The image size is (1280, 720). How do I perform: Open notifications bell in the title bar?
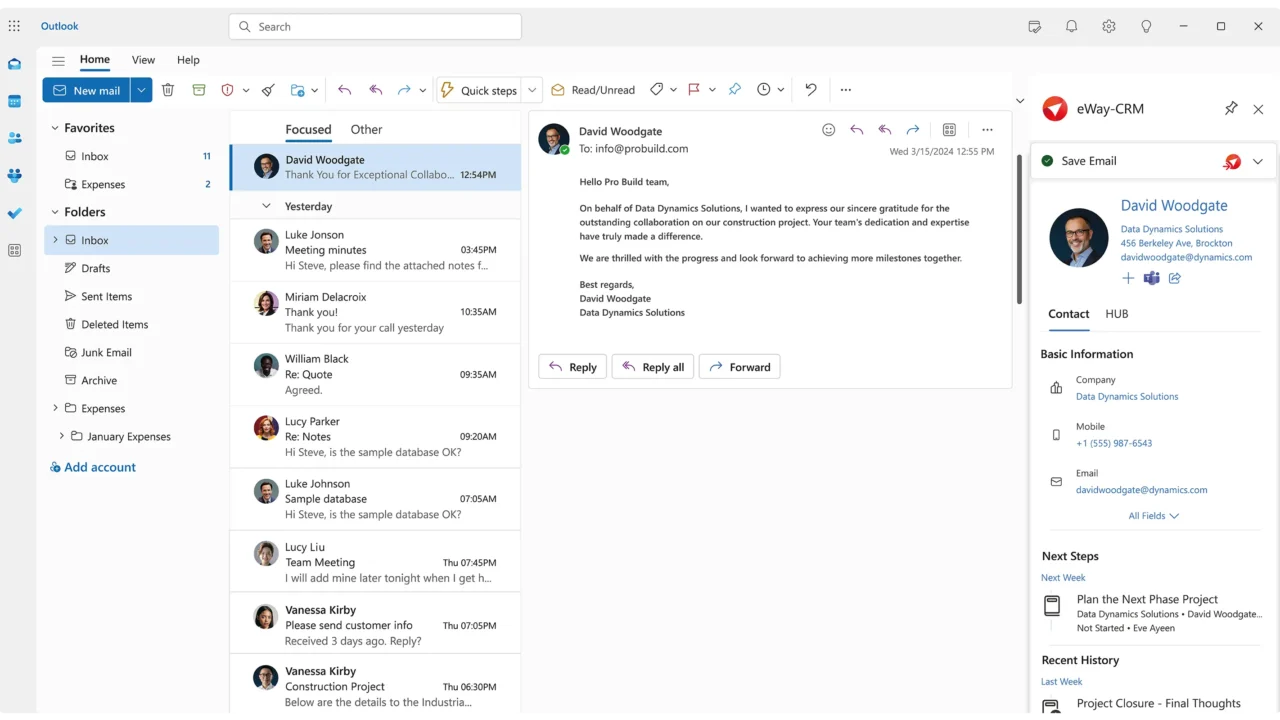pos(1071,27)
